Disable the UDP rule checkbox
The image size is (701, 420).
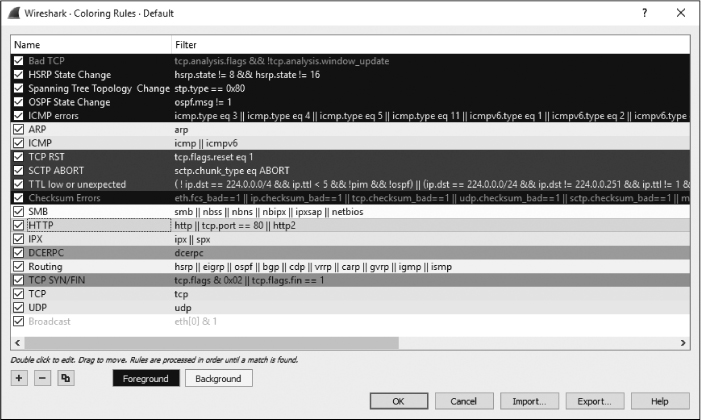coord(18,308)
